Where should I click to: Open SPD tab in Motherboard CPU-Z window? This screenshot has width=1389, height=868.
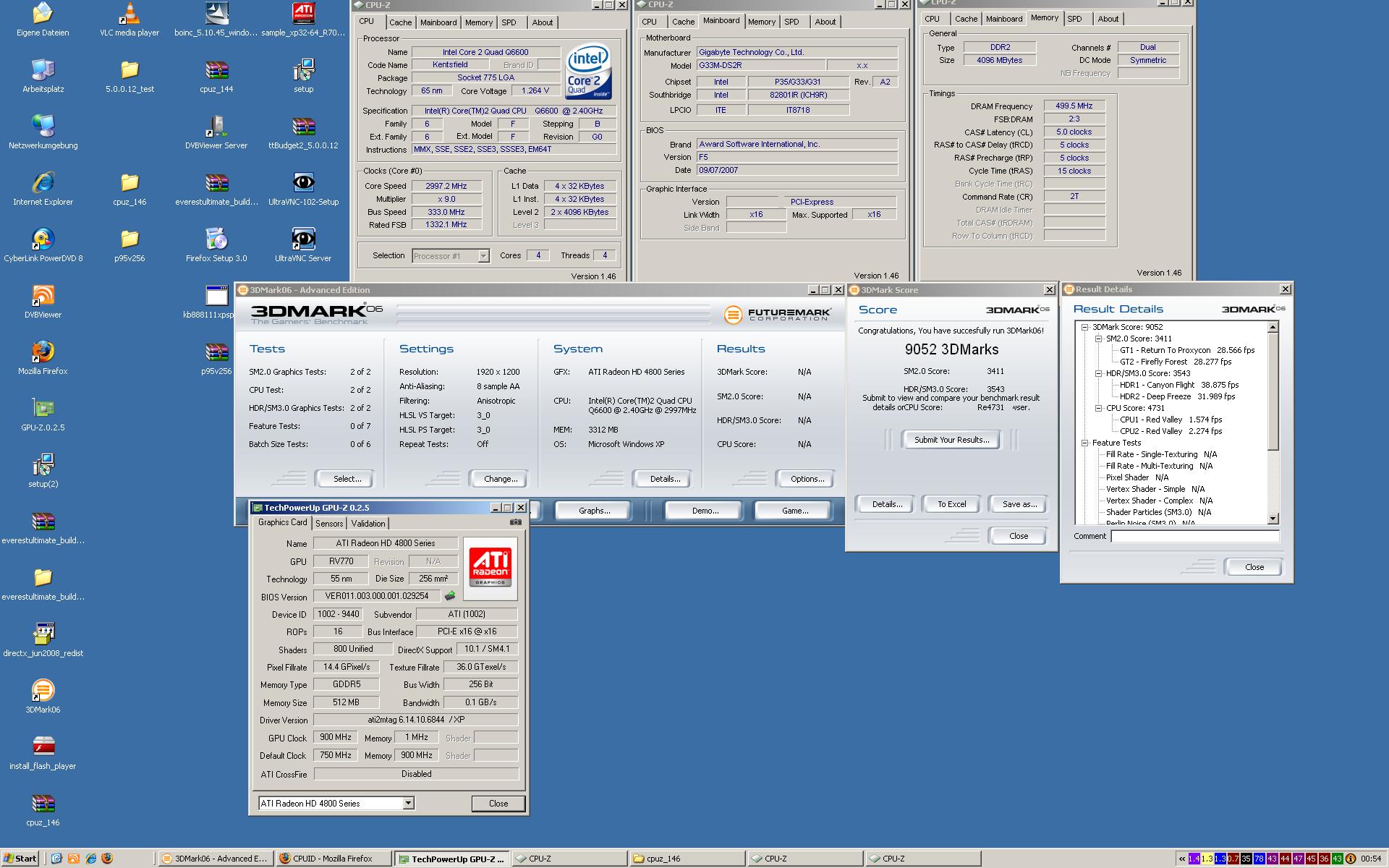[x=792, y=22]
